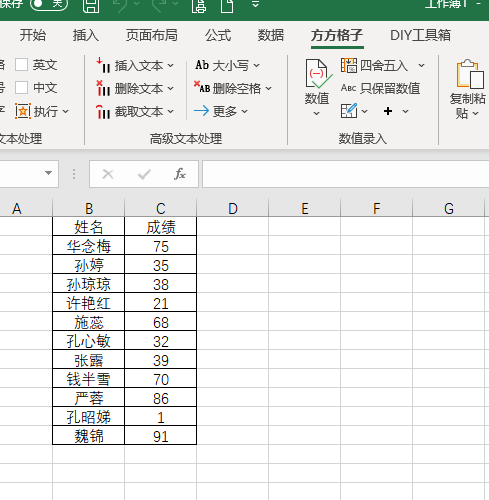Click into the formula bar input field
The width and height of the screenshot is (489, 500).
[346, 174]
